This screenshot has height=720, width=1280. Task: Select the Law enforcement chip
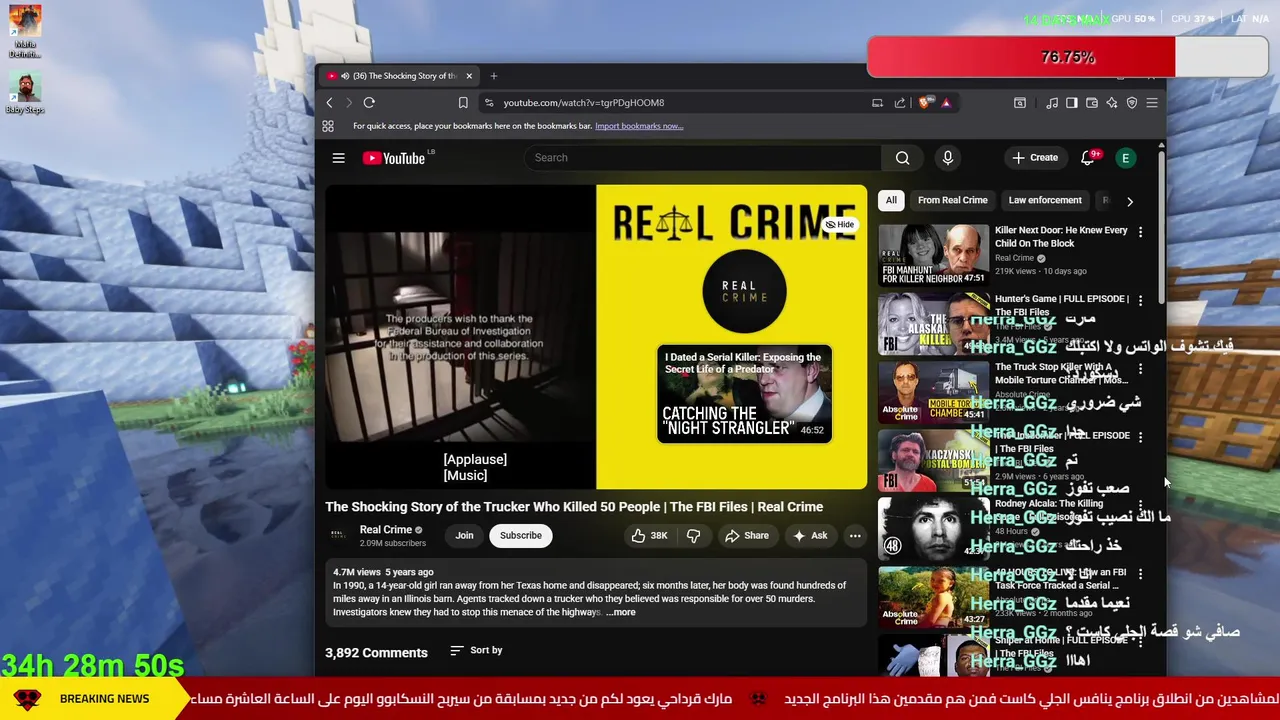(x=1045, y=200)
